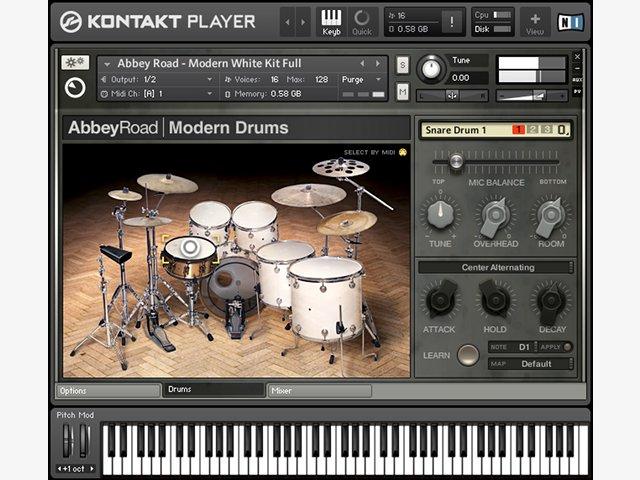Toggle the AUX sends button
Viewport: 640px width, 480px height.
click(x=577, y=80)
